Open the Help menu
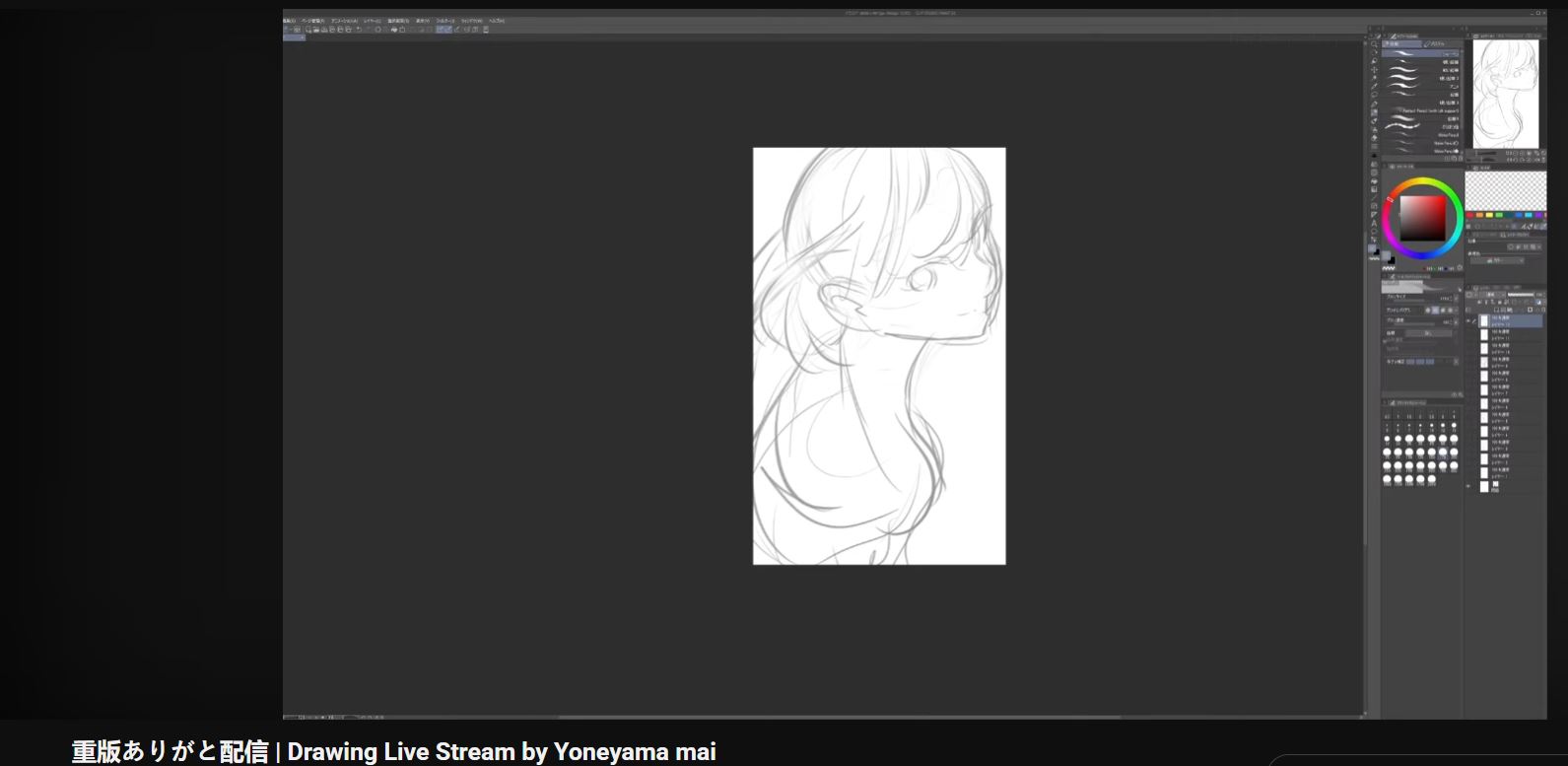This screenshot has height=766, width=1568. tap(495, 21)
